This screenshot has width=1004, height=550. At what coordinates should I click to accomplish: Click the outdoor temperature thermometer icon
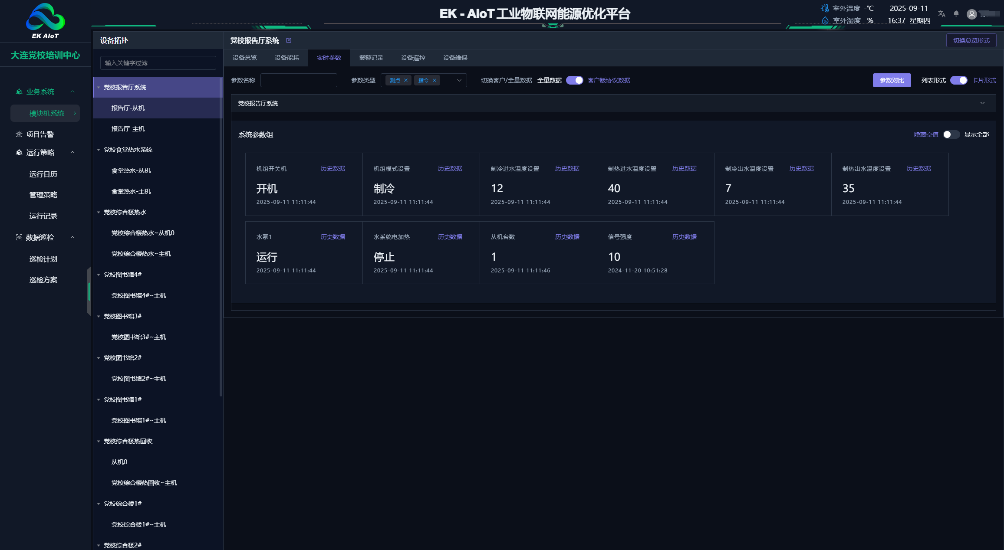click(824, 8)
